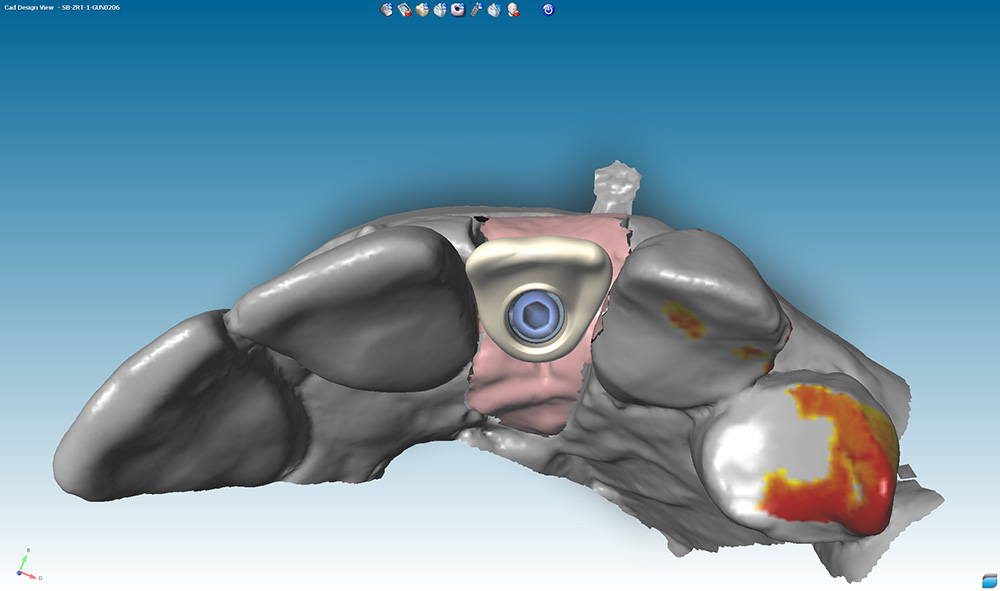1000x591 pixels.
Task: Click the blue circular power icon
Action: pyautogui.click(x=548, y=9)
